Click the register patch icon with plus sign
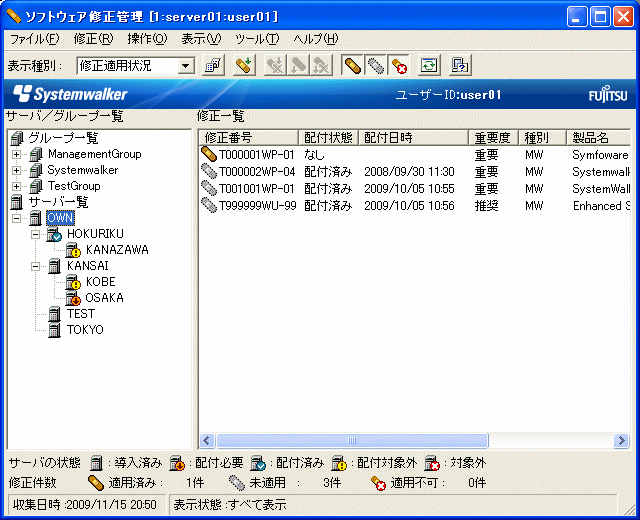The height and width of the screenshot is (520, 640). click(x=243, y=65)
